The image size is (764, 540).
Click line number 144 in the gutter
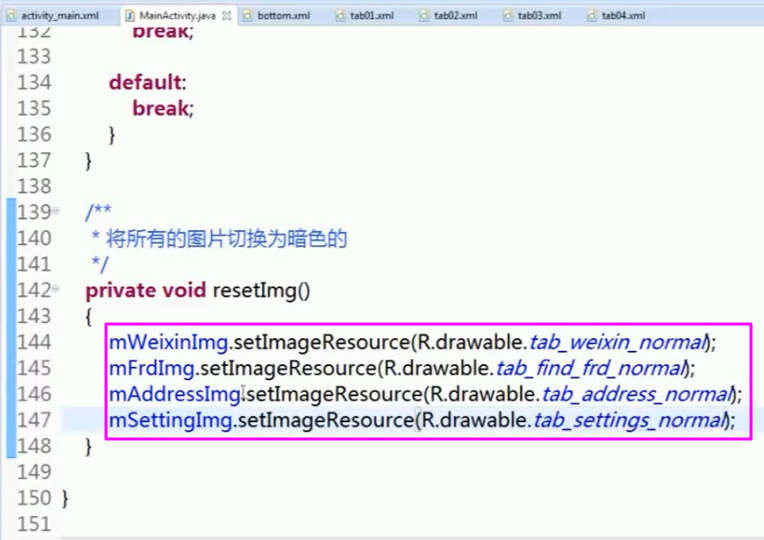(34, 342)
